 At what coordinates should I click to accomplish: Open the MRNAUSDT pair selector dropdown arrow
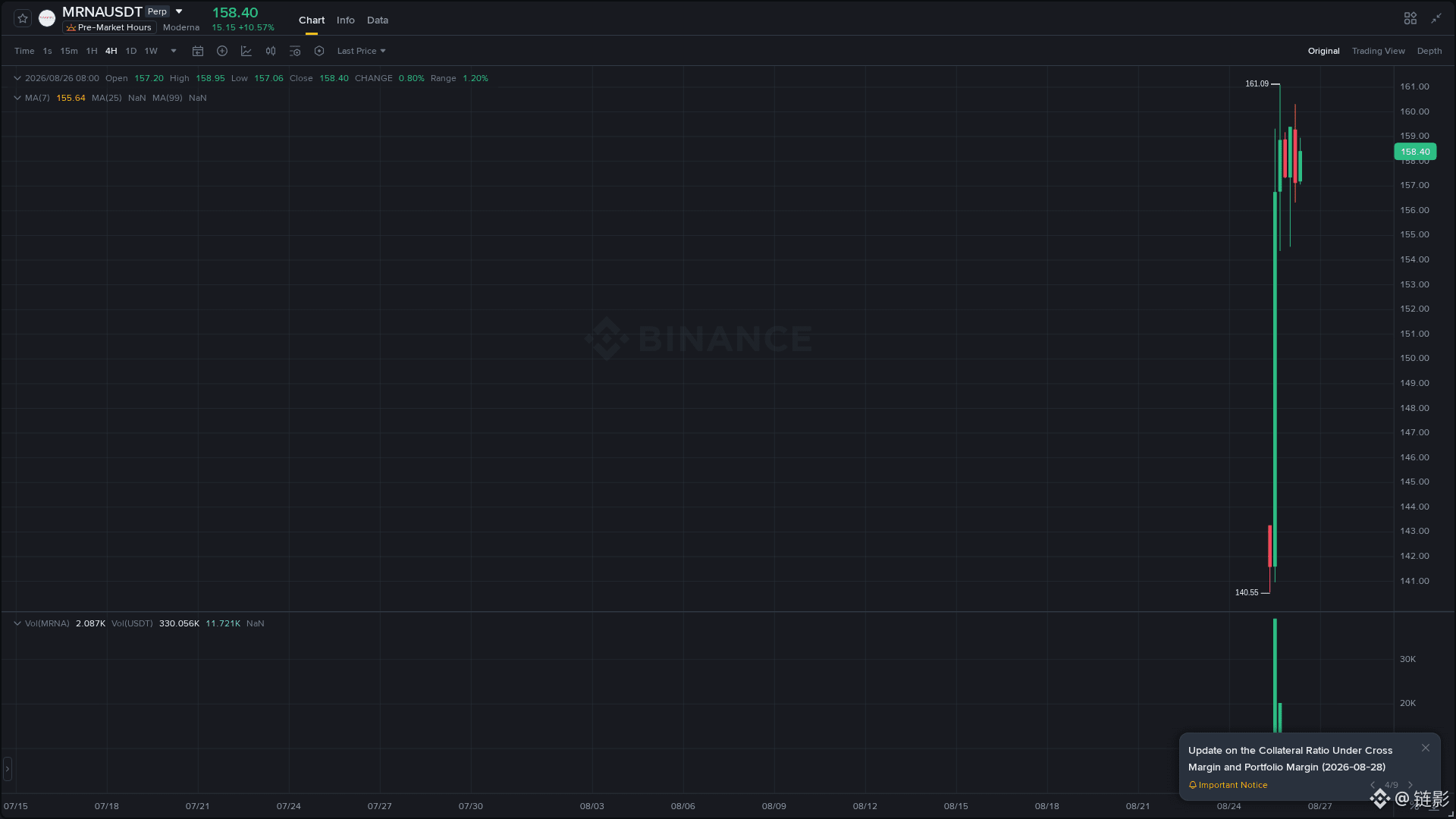(x=179, y=11)
